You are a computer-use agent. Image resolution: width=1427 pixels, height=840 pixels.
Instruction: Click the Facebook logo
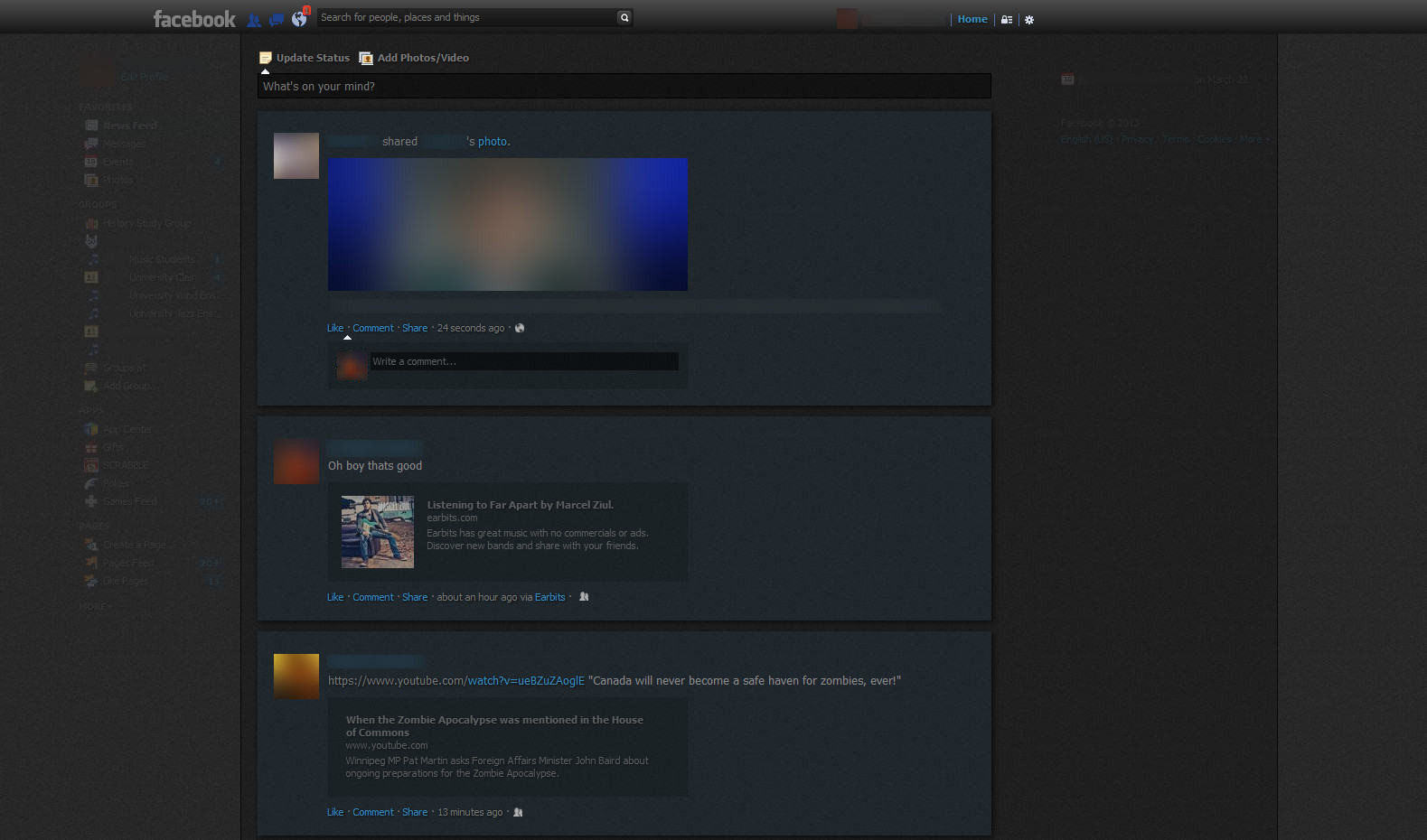click(193, 19)
